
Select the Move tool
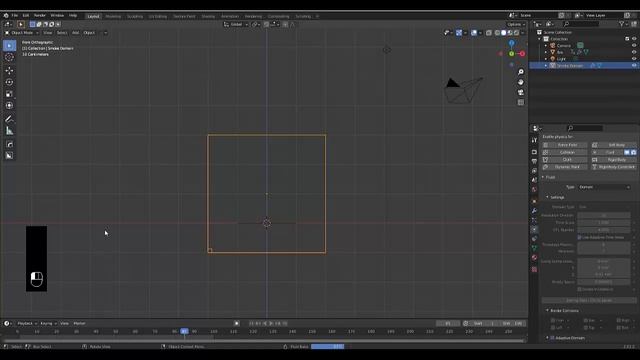pyautogui.click(x=9, y=71)
